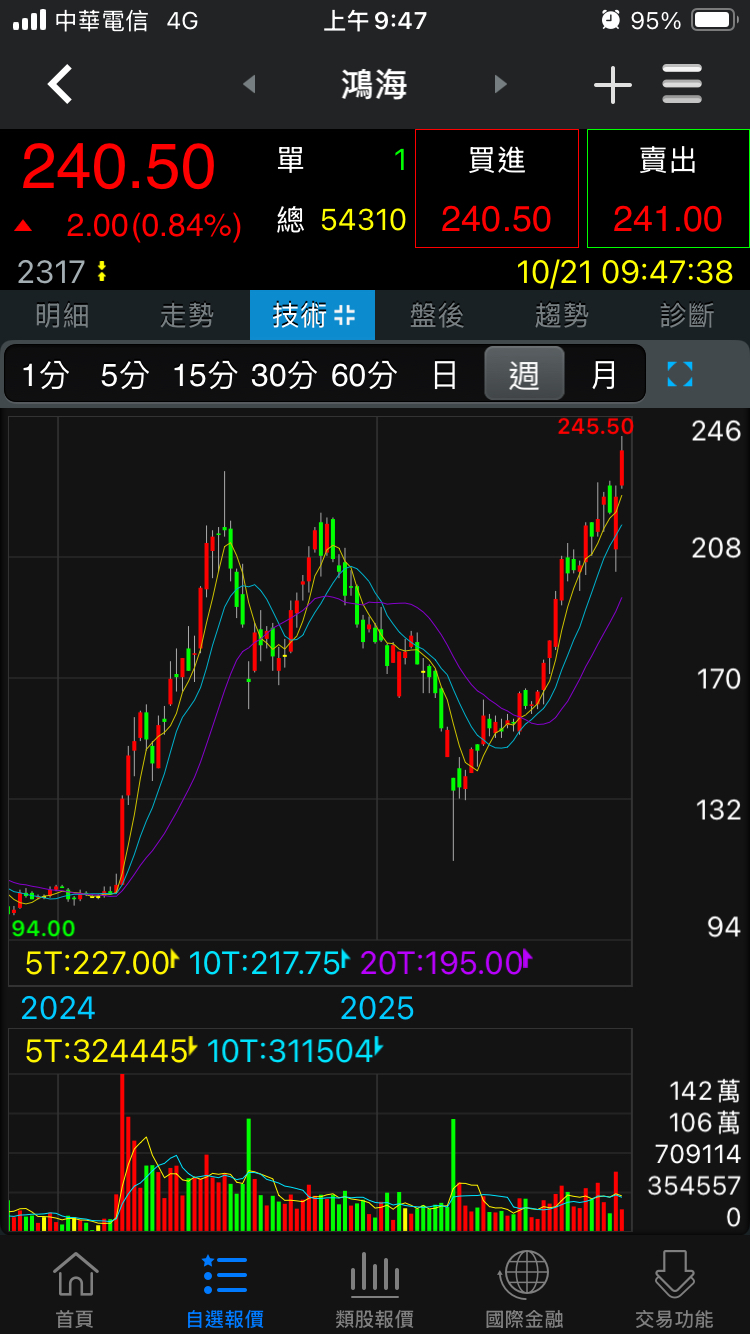Open the 明細 tab

coord(62,316)
